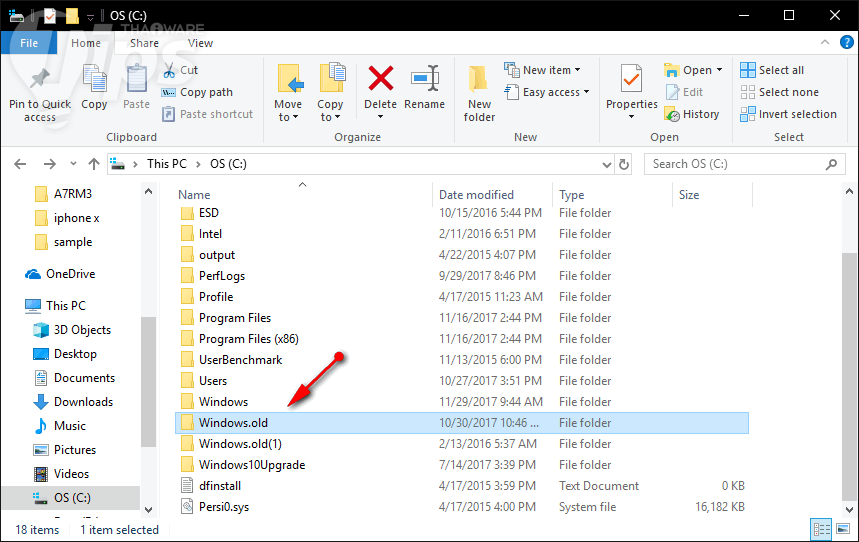The width and height of the screenshot is (859, 542).
Task: Switch to the Home ribbon tab
Action: (86, 43)
